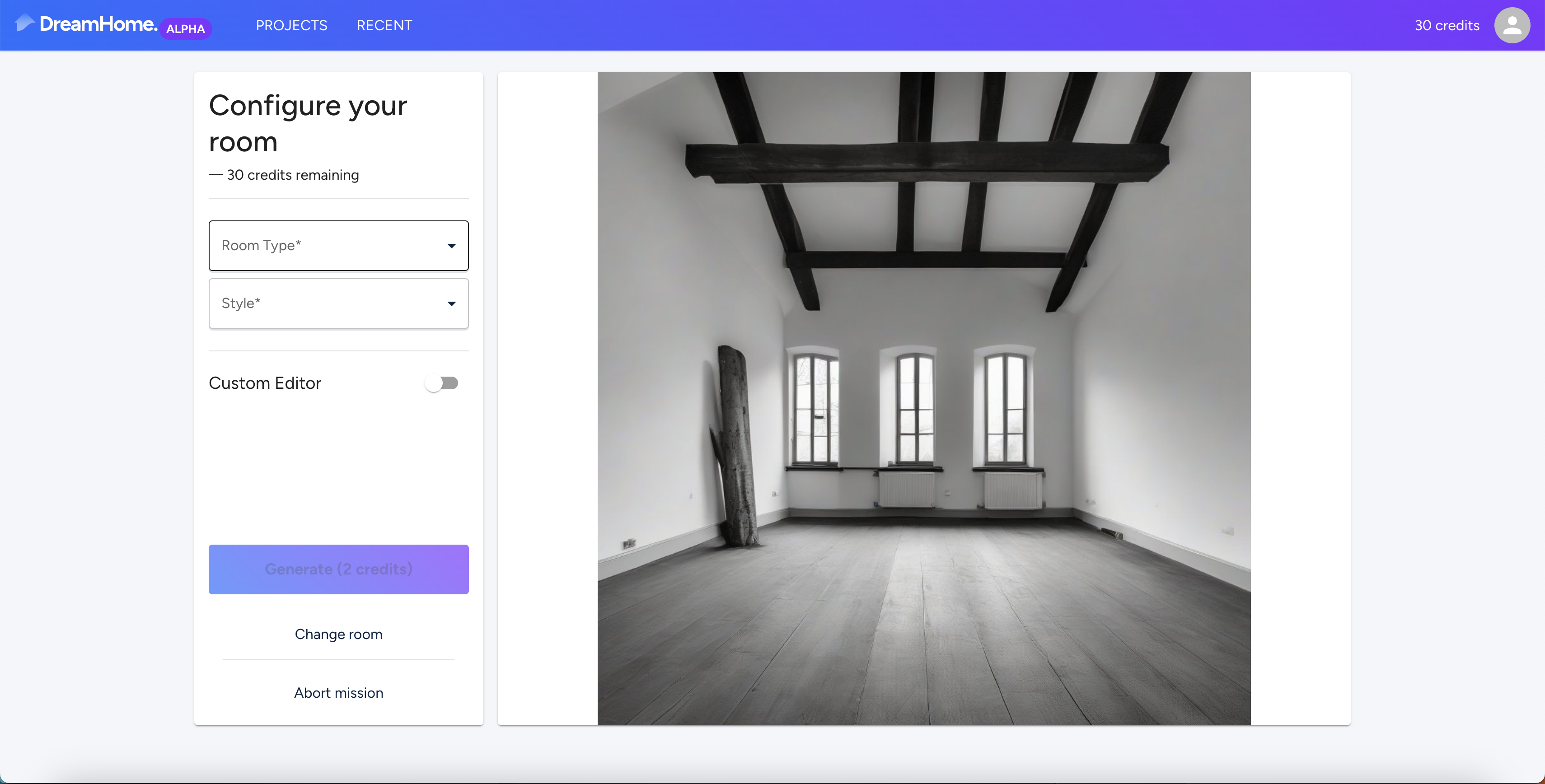The height and width of the screenshot is (784, 1545).
Task: Click the Style dropdown arrow
Action: pyautogui.click(x=452, y=304)
